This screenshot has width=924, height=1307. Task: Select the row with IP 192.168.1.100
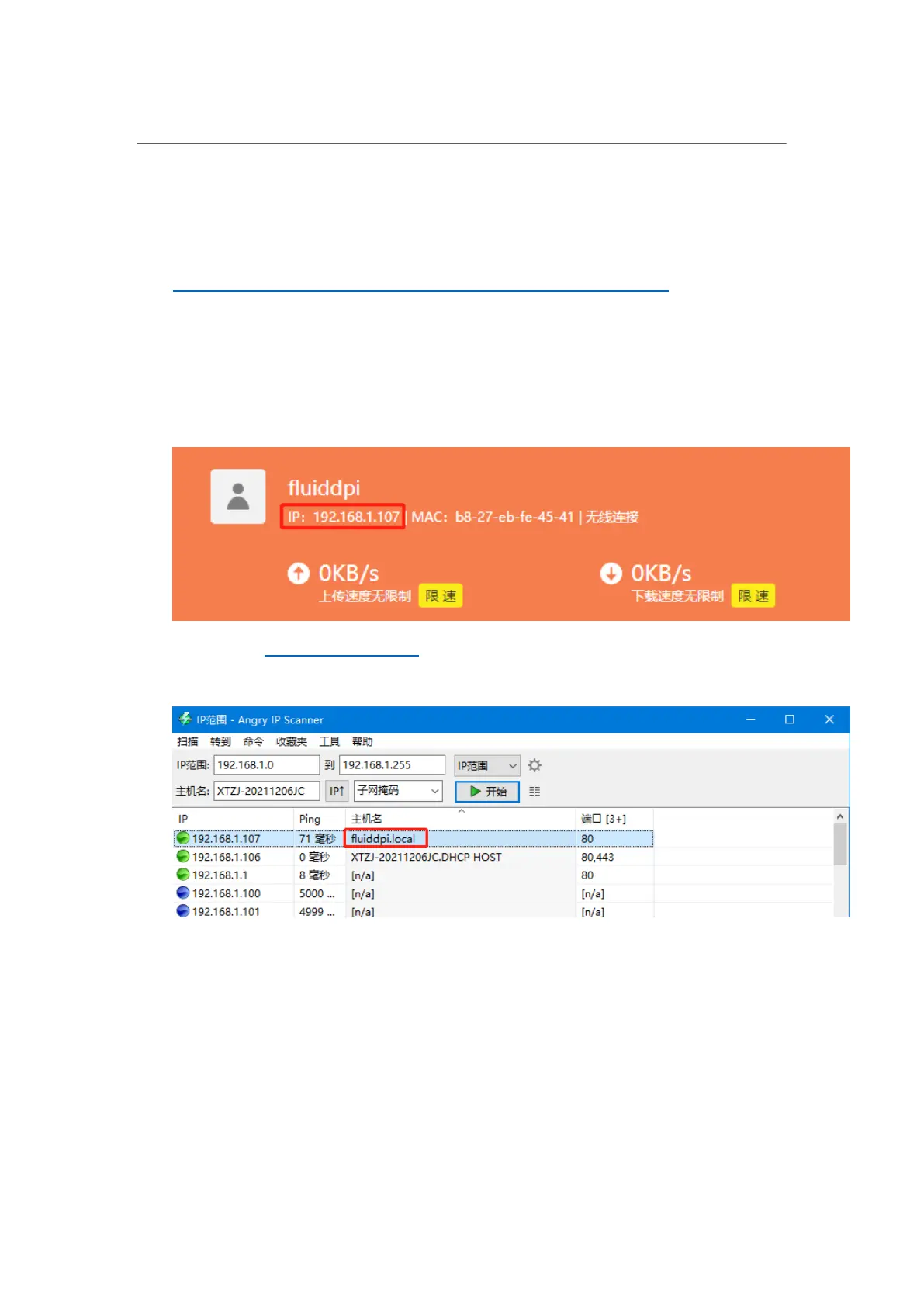[x=413, y=893]
